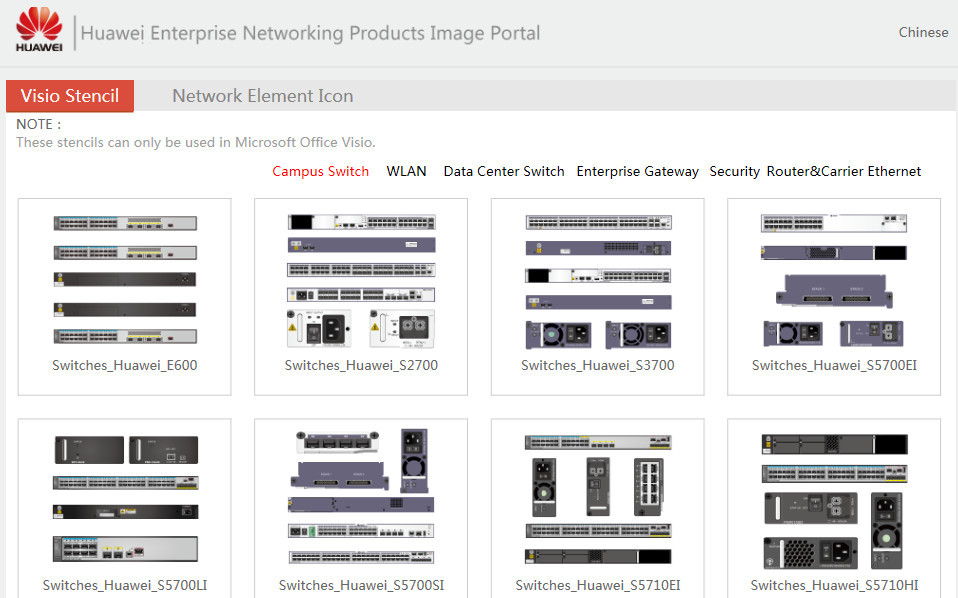
Task: Click the portal title text
Action: (x=310, y=33)
